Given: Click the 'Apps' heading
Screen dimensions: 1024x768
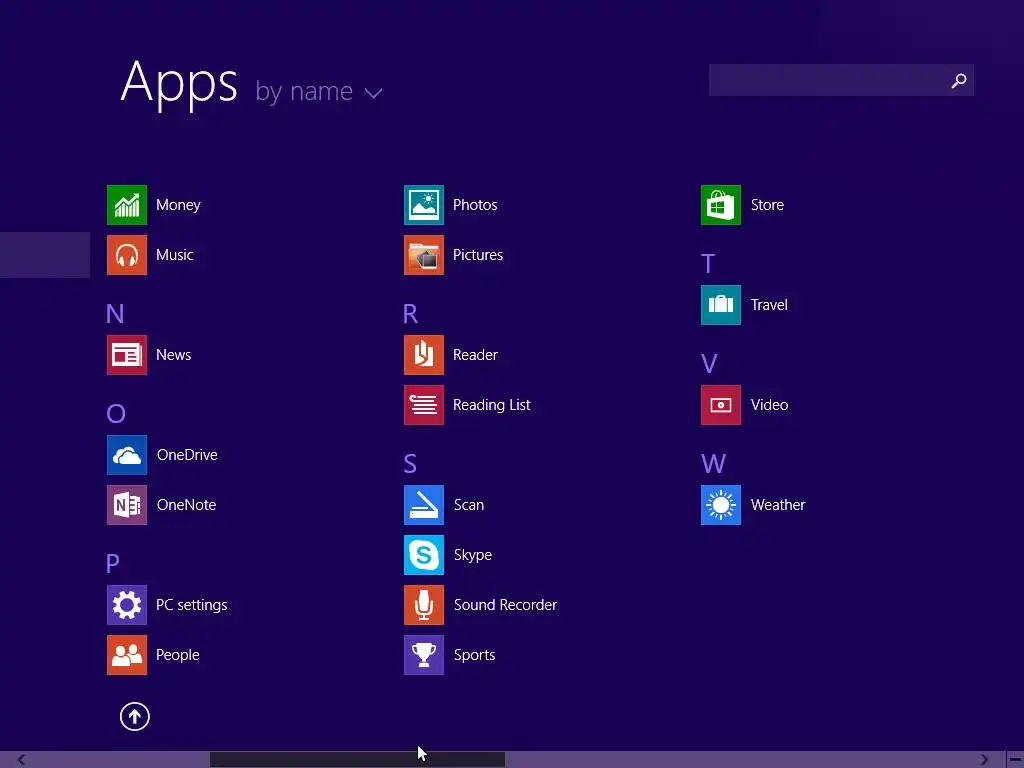Looking at the screenshot, I should click(179, 83).
